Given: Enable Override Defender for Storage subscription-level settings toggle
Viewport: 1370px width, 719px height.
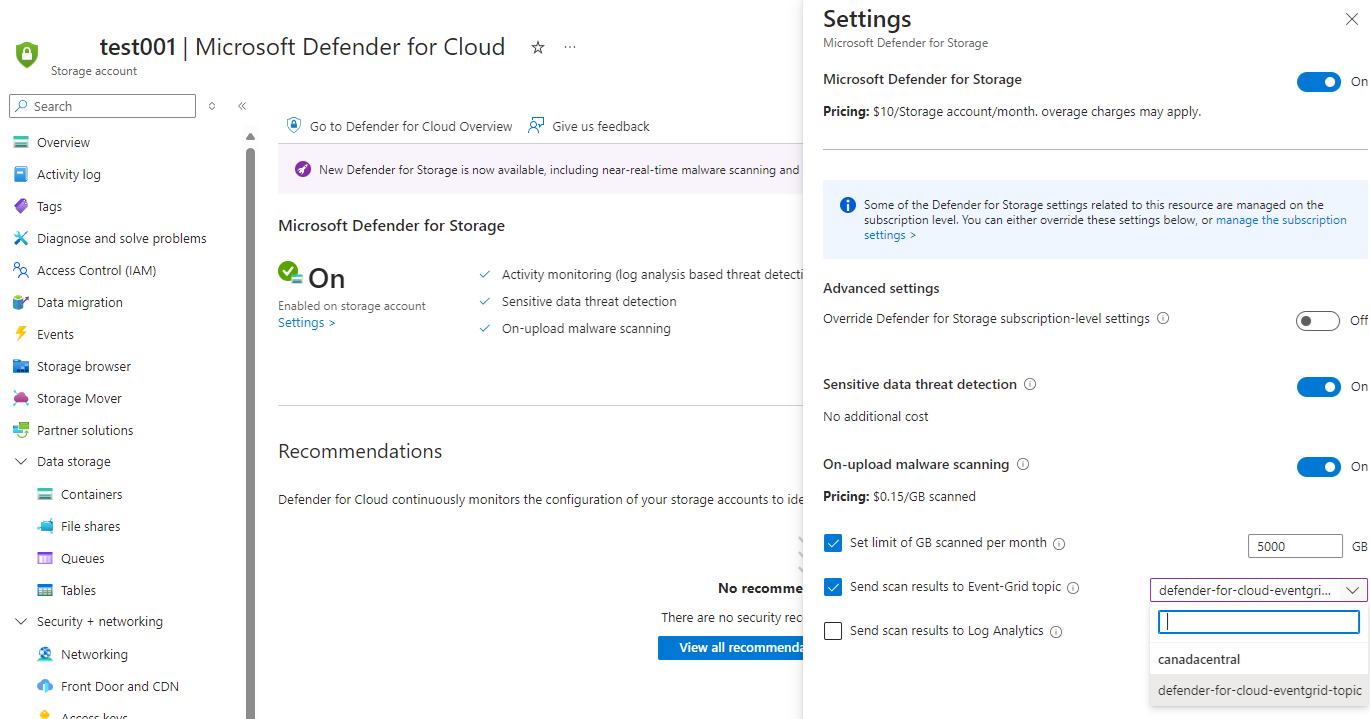Looking at the screenshot, I should [x=1318, y=321].
